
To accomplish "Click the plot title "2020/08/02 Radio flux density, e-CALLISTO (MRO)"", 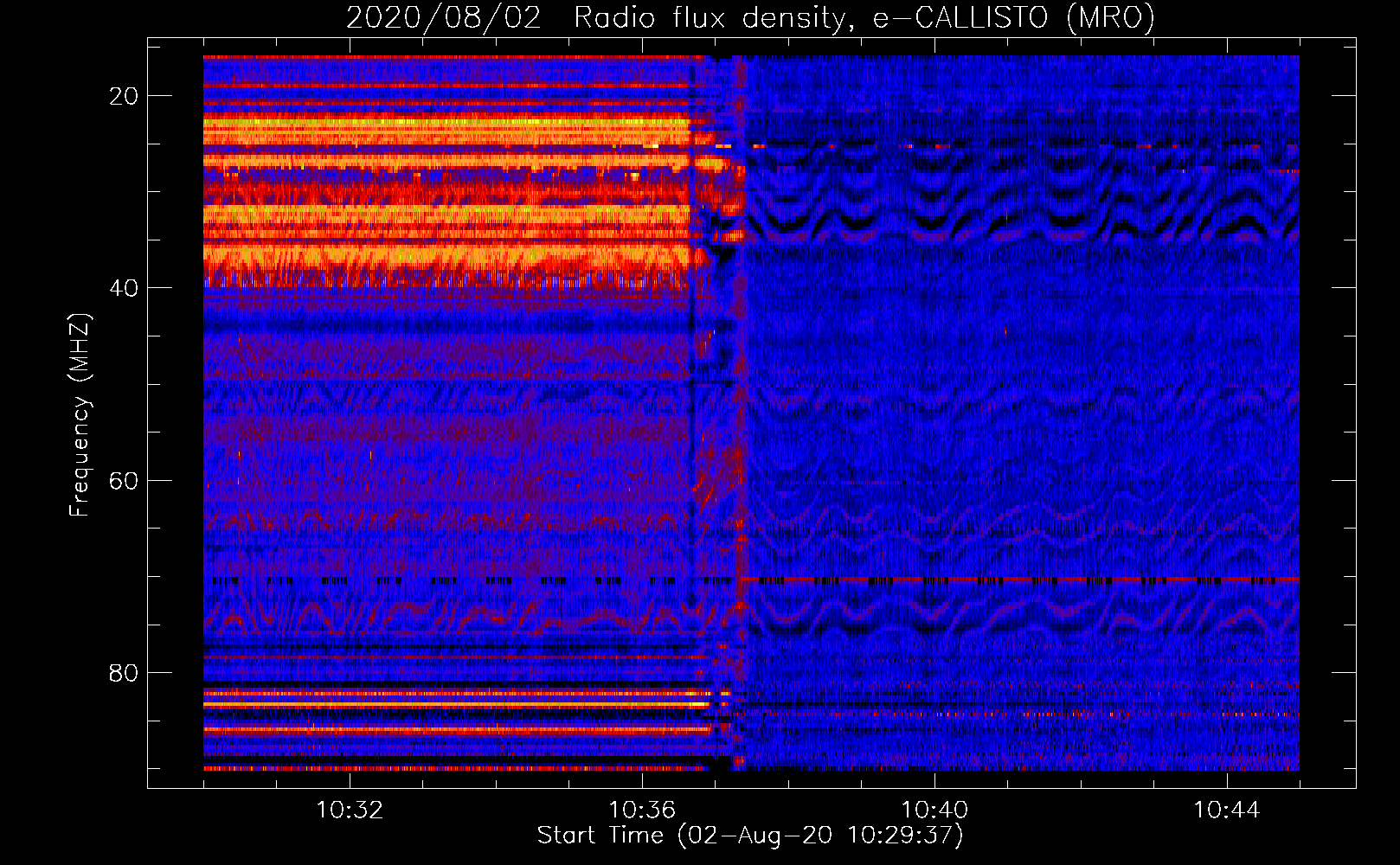I will click(x=750, y=17).
